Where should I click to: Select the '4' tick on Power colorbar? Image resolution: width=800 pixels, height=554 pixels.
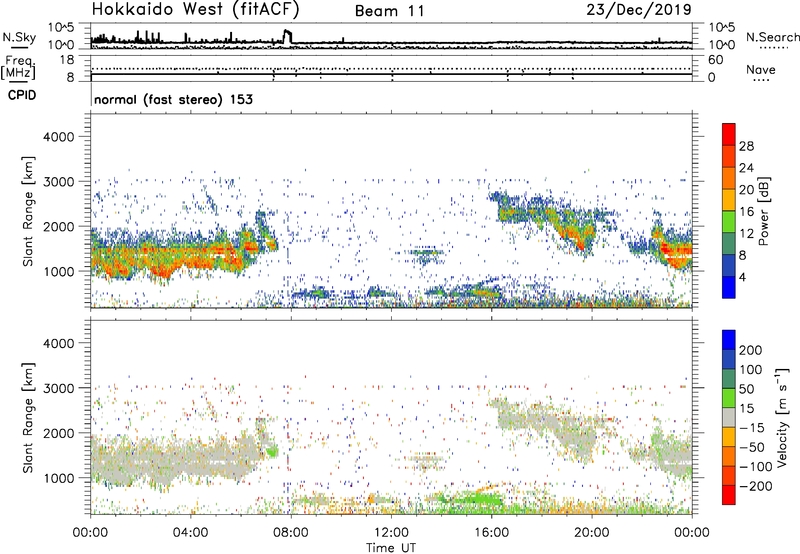(743, 277)
